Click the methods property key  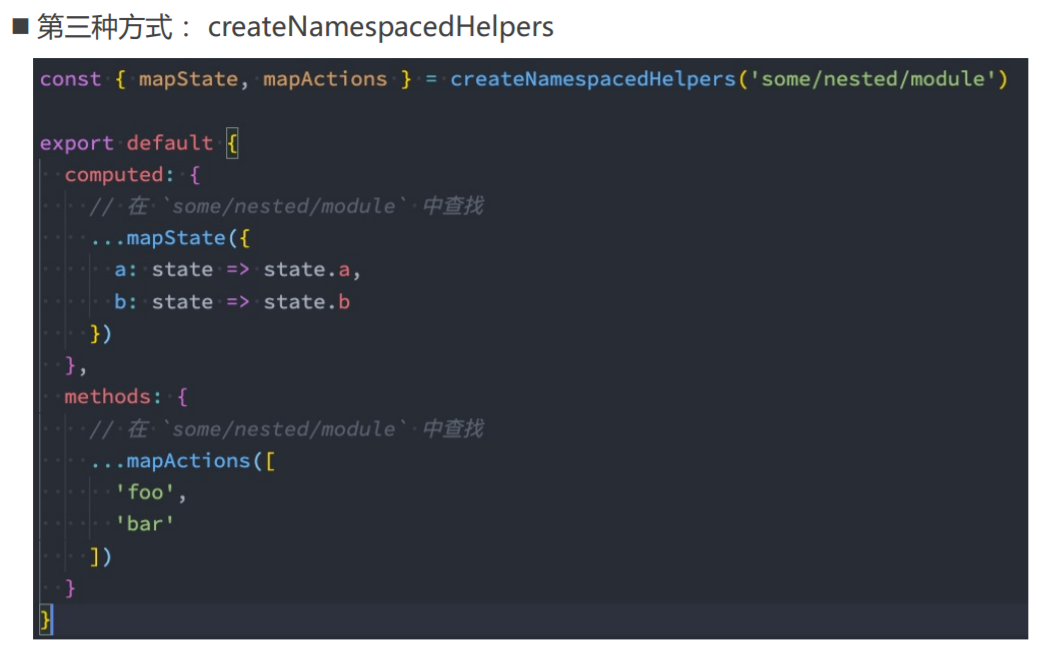pos(107,397)
